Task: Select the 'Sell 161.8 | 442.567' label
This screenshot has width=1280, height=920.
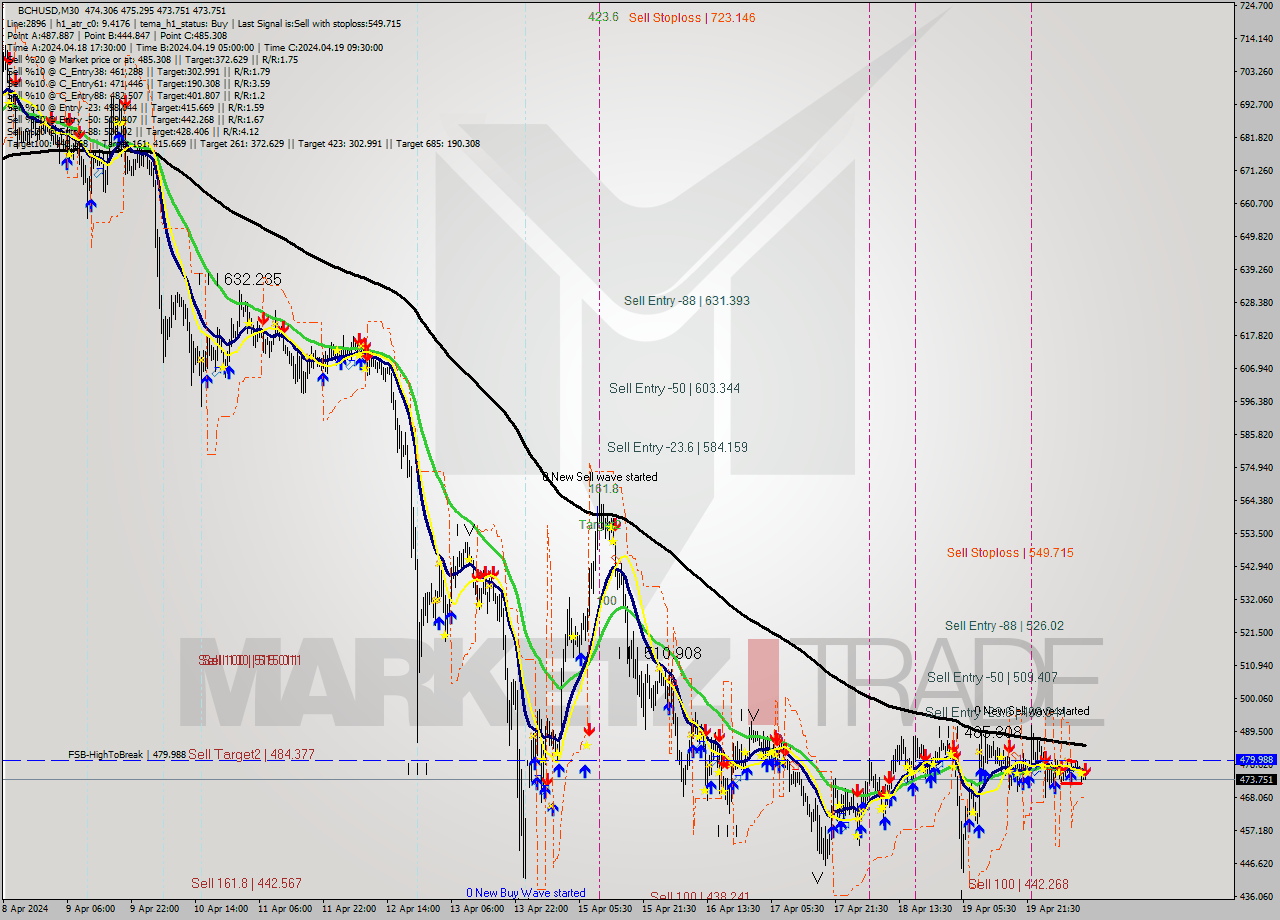Action: (246, 883)
